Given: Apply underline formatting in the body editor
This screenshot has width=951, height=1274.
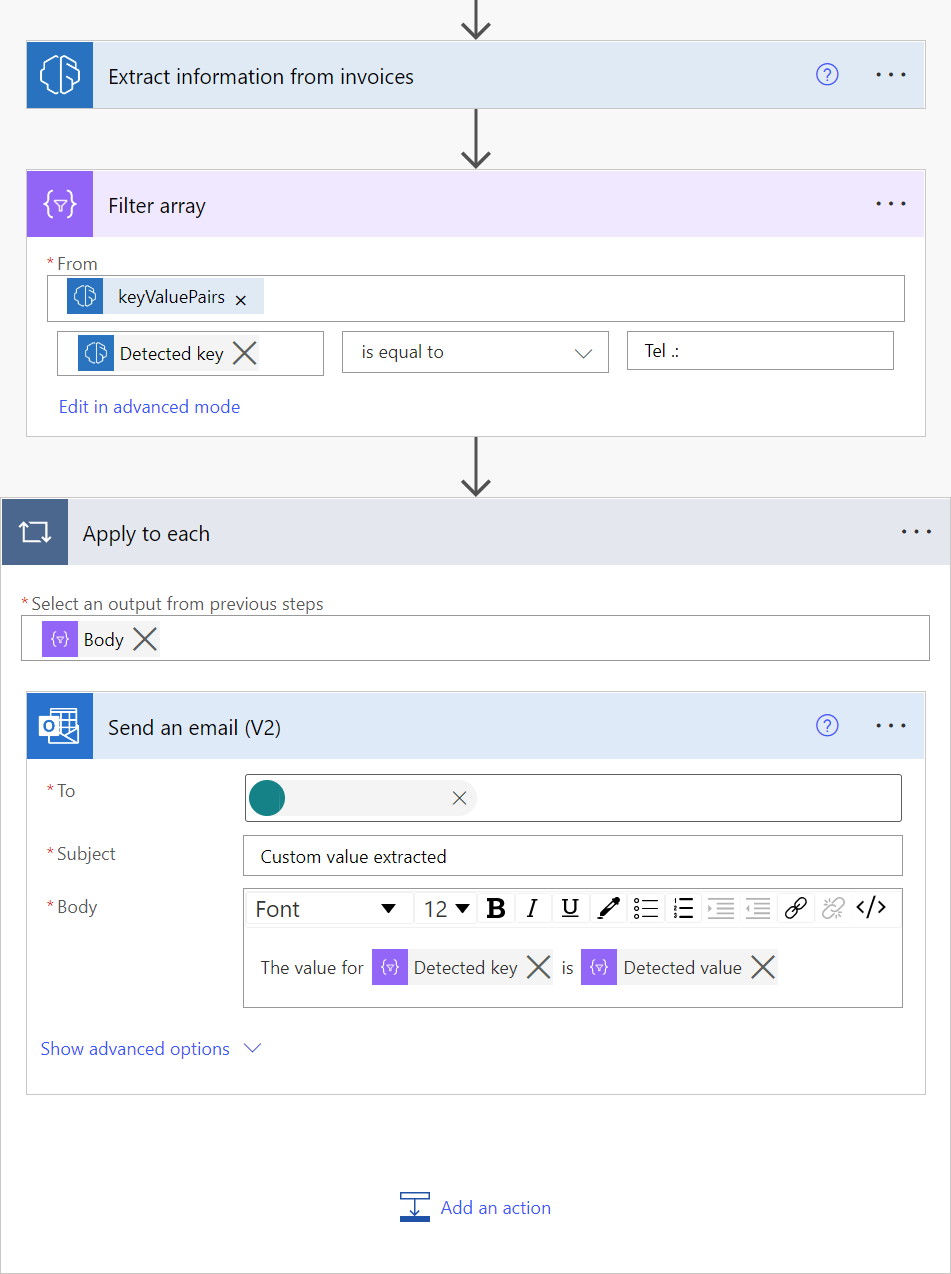Looking at the screenshot, I should (x=569, y=908).
